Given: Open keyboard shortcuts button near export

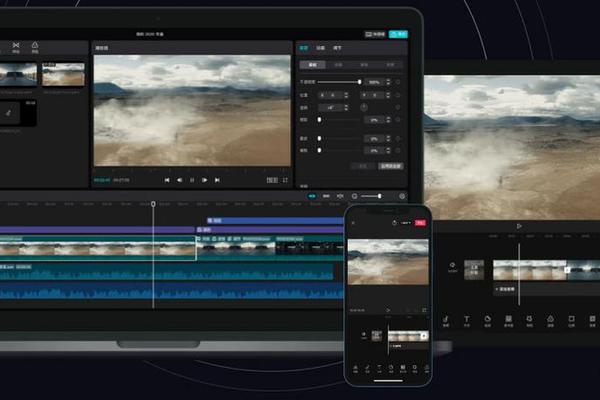Looking at the screenshot, I should coord(375,34).
